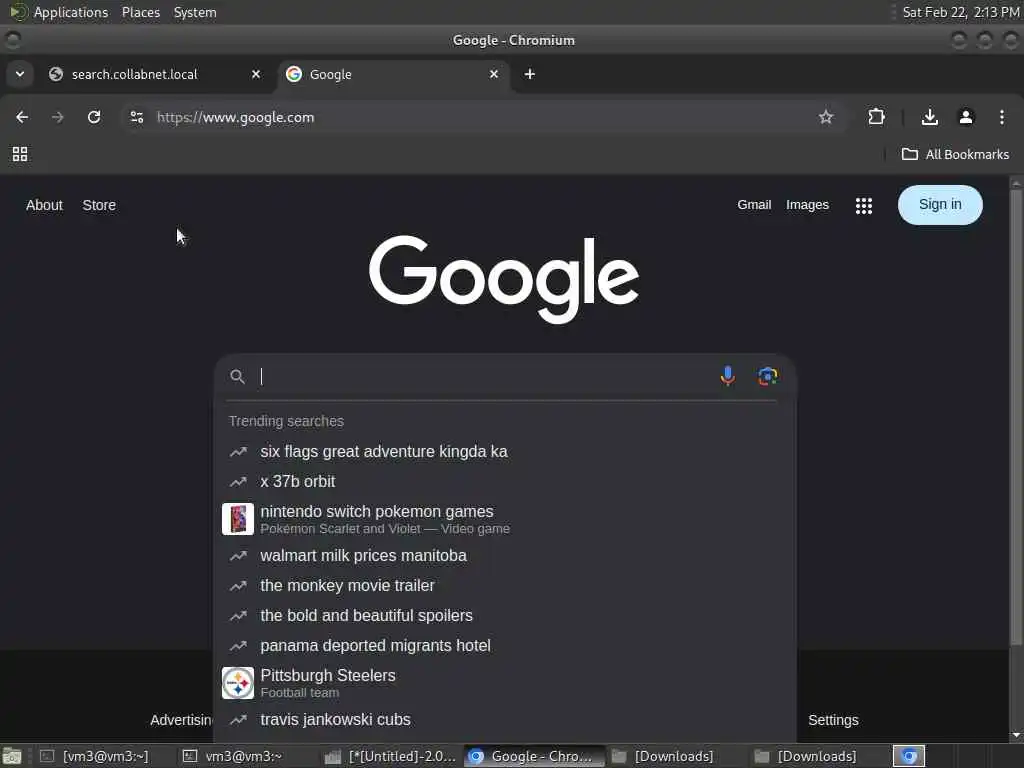Bookmark this page with the star icon
The height and width of the screenshot is (768, 1024).
[x=825, y=117]
